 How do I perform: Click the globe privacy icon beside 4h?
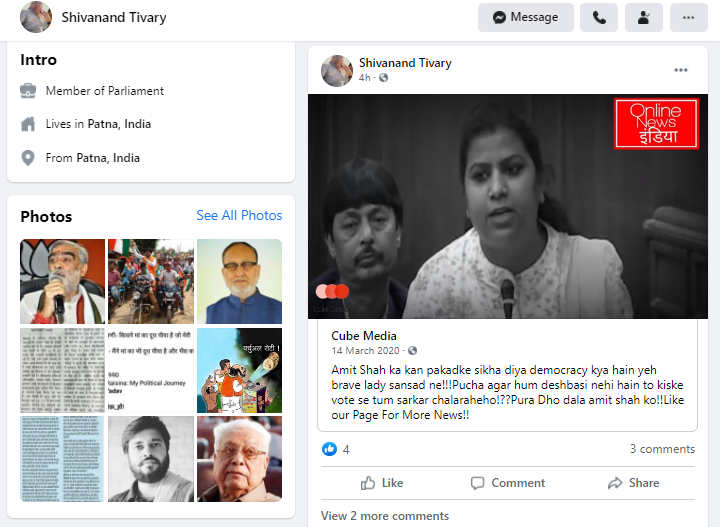click(x=383, y=78)
